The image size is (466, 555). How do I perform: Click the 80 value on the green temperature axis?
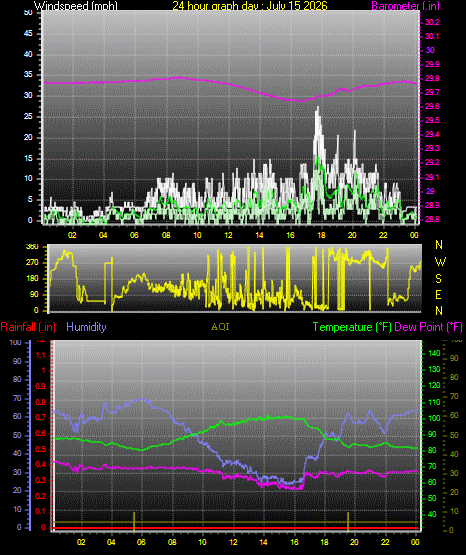(x=432, y=450)
